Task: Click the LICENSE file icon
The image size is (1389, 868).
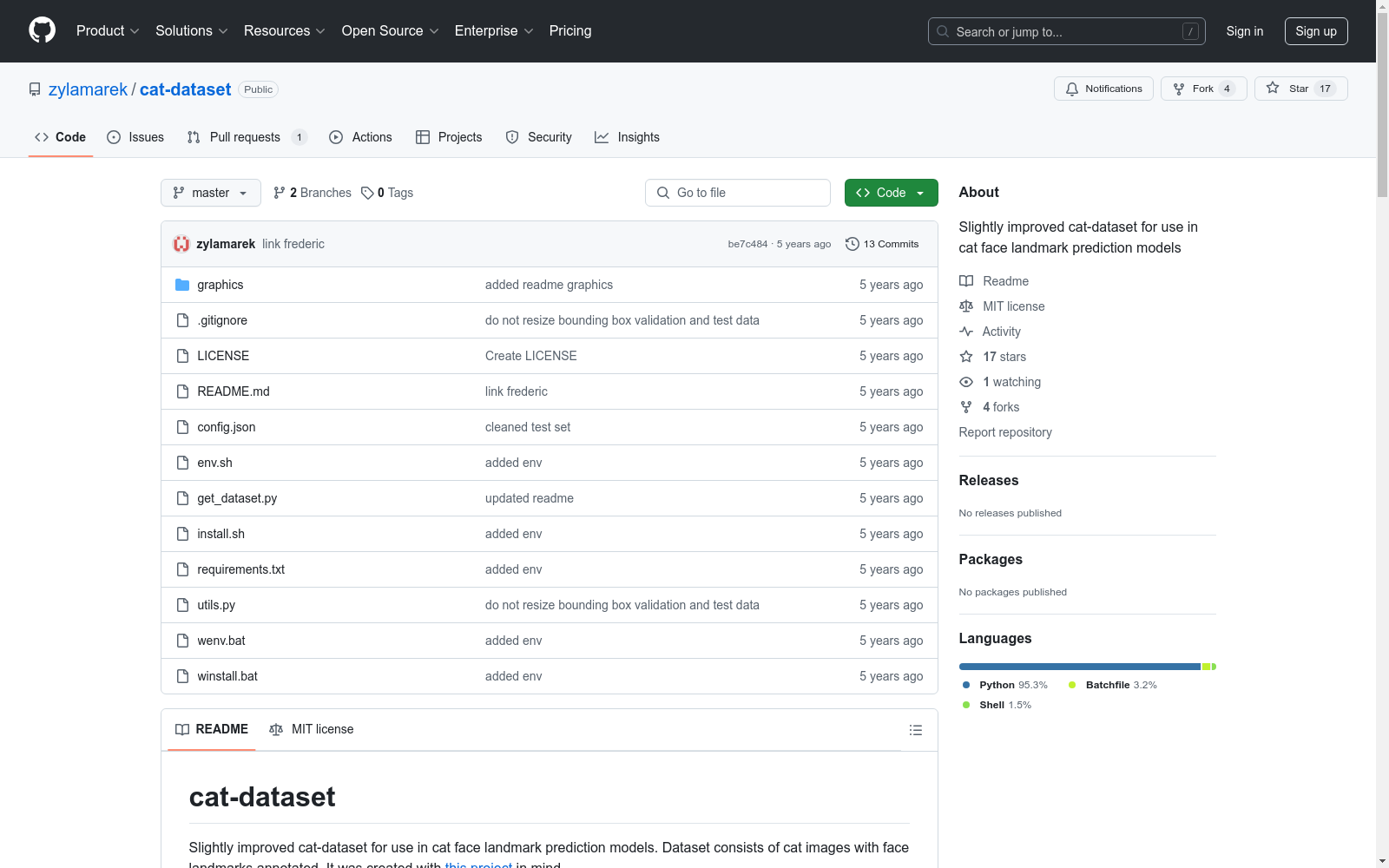Action: click(x=182, y=356)
